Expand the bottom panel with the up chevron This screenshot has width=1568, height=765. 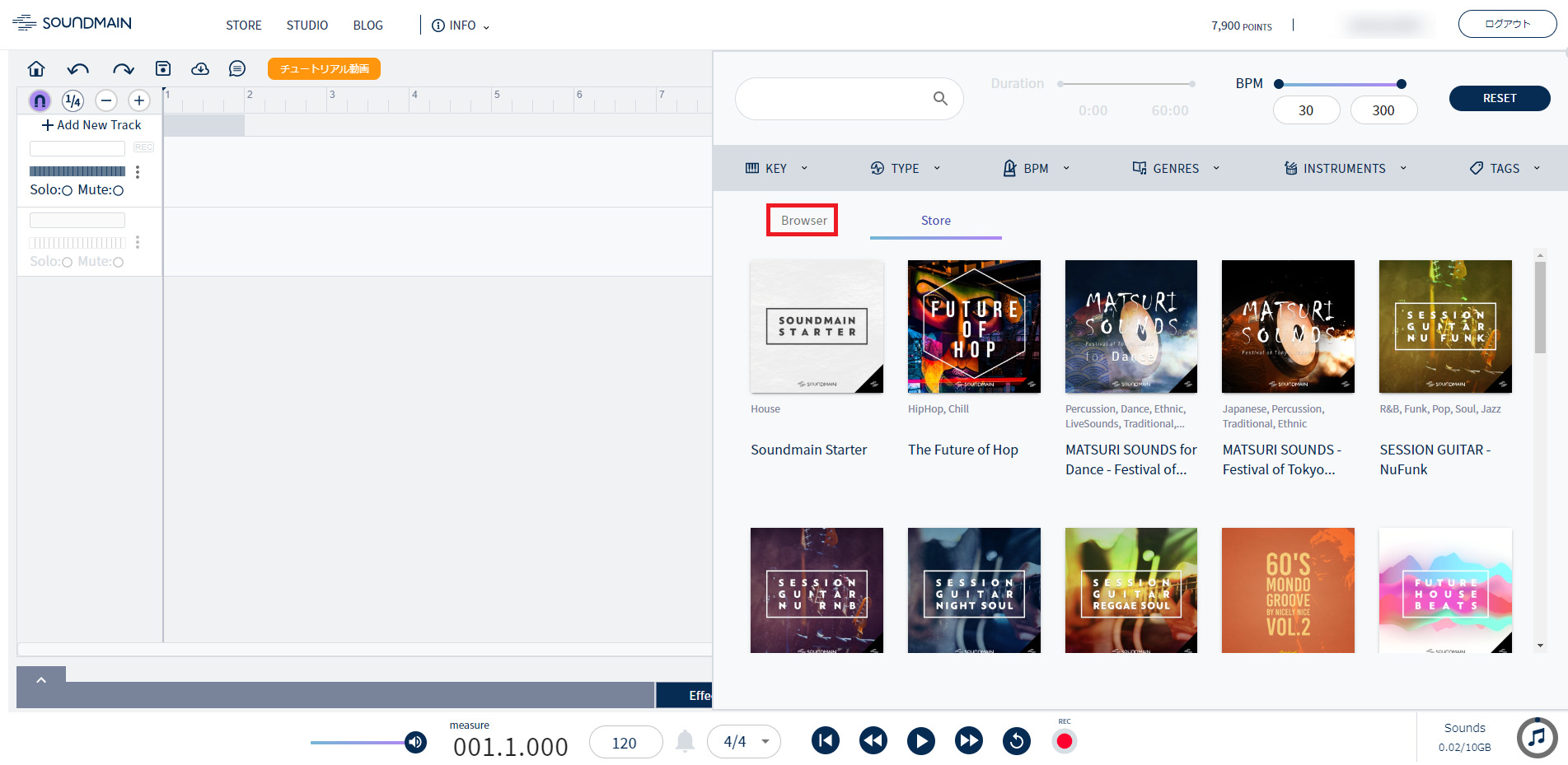(x=41, y=679)
